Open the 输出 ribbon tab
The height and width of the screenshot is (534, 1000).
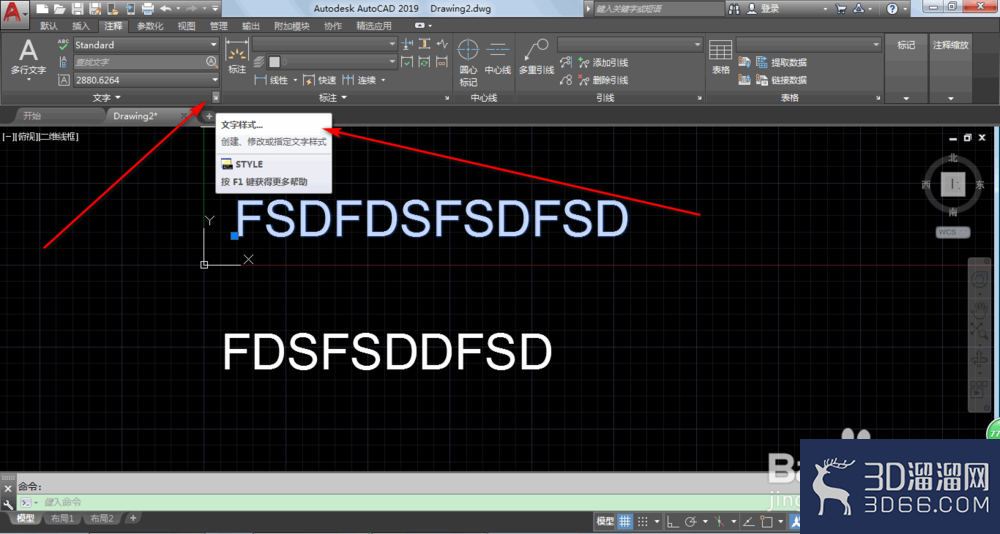coord(251,26)
